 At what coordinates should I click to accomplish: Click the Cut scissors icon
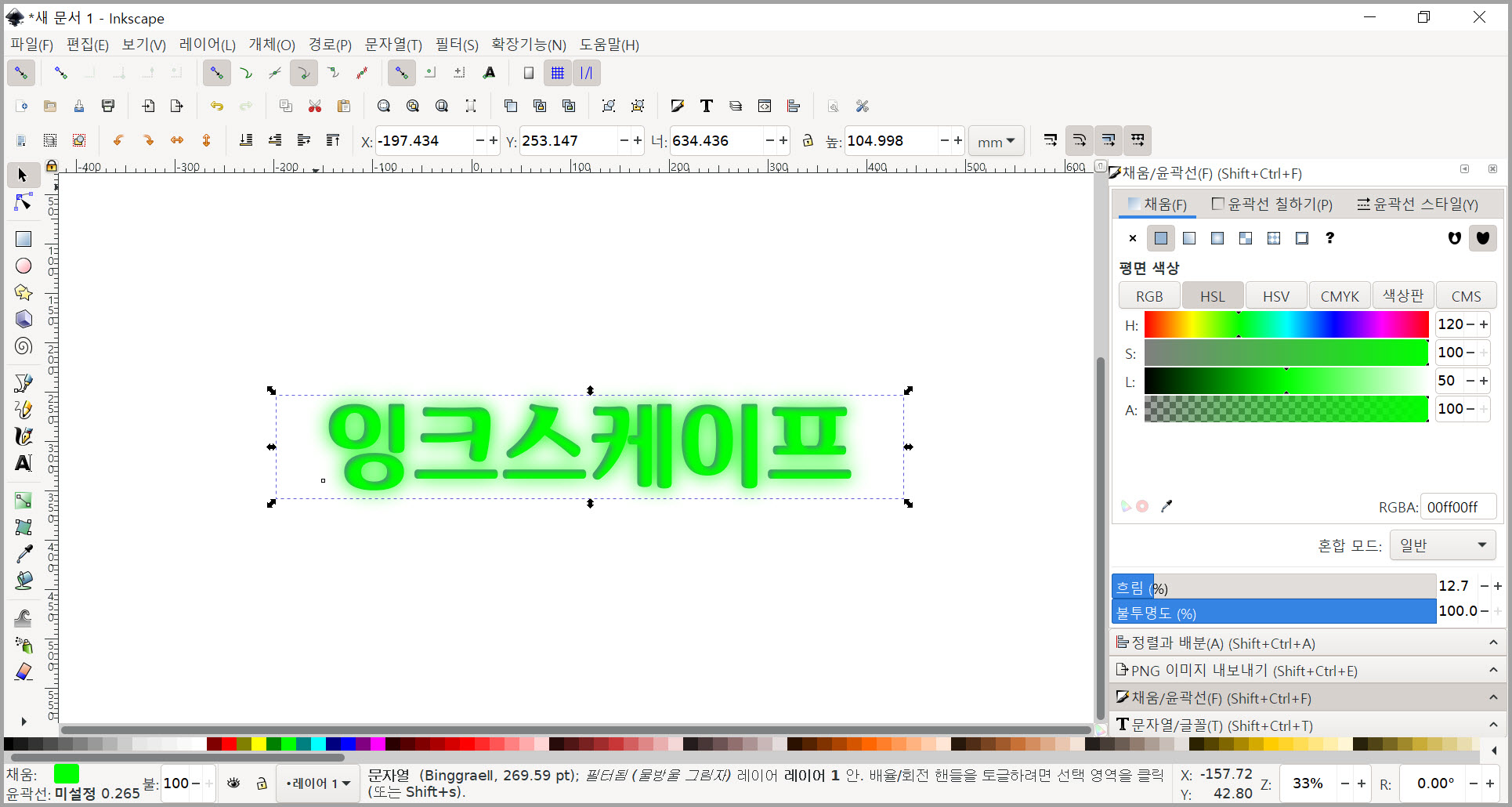(x=315, y=106)
